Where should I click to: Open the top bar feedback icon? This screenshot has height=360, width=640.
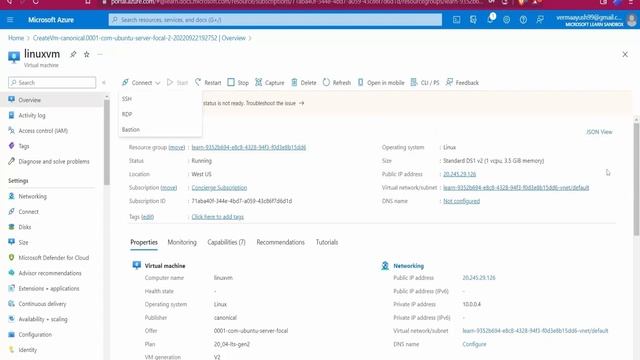[540, 20]
